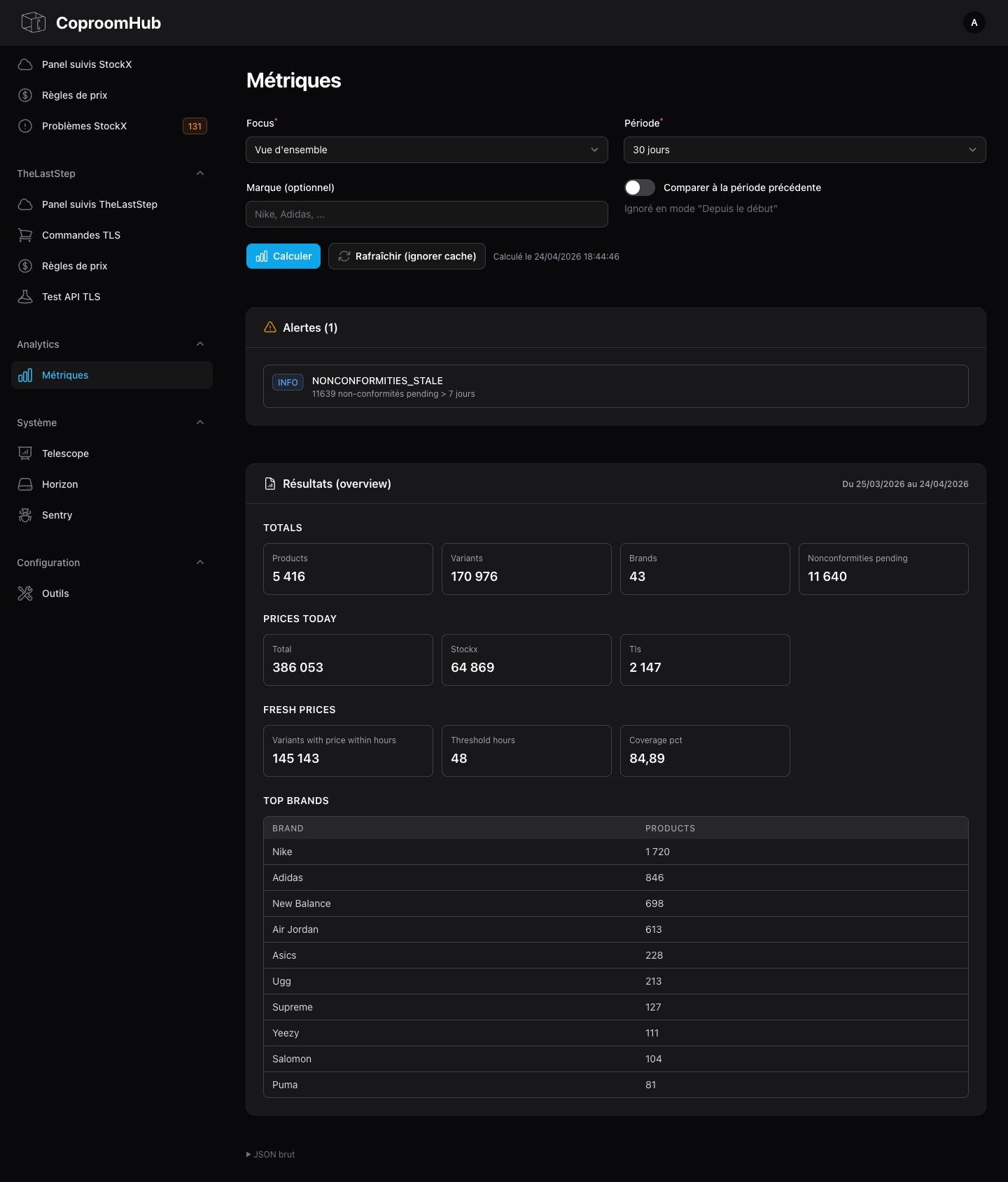Click the exclamation icon beside Problèmes StockX

25,126
